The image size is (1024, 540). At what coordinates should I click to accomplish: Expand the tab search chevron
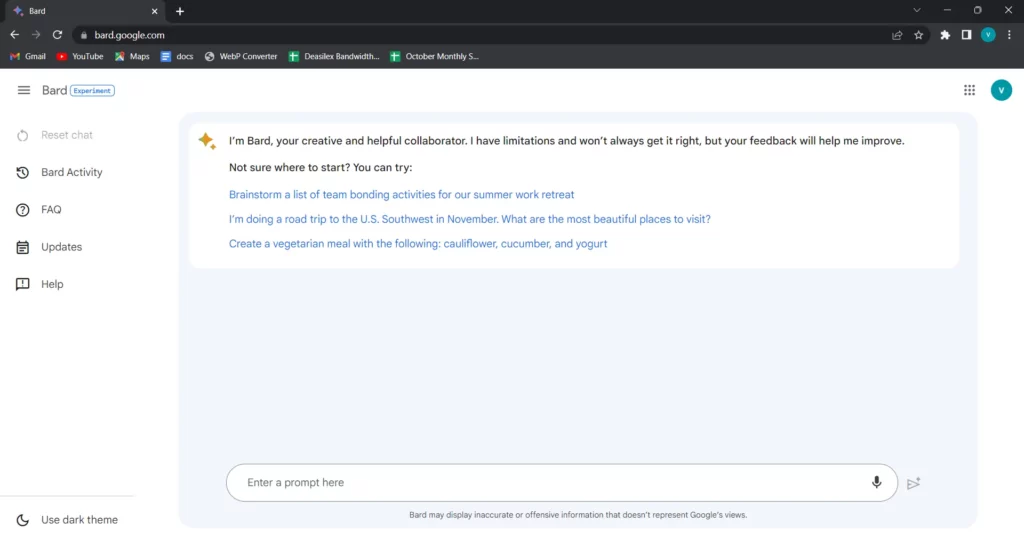tap(917, 10)
